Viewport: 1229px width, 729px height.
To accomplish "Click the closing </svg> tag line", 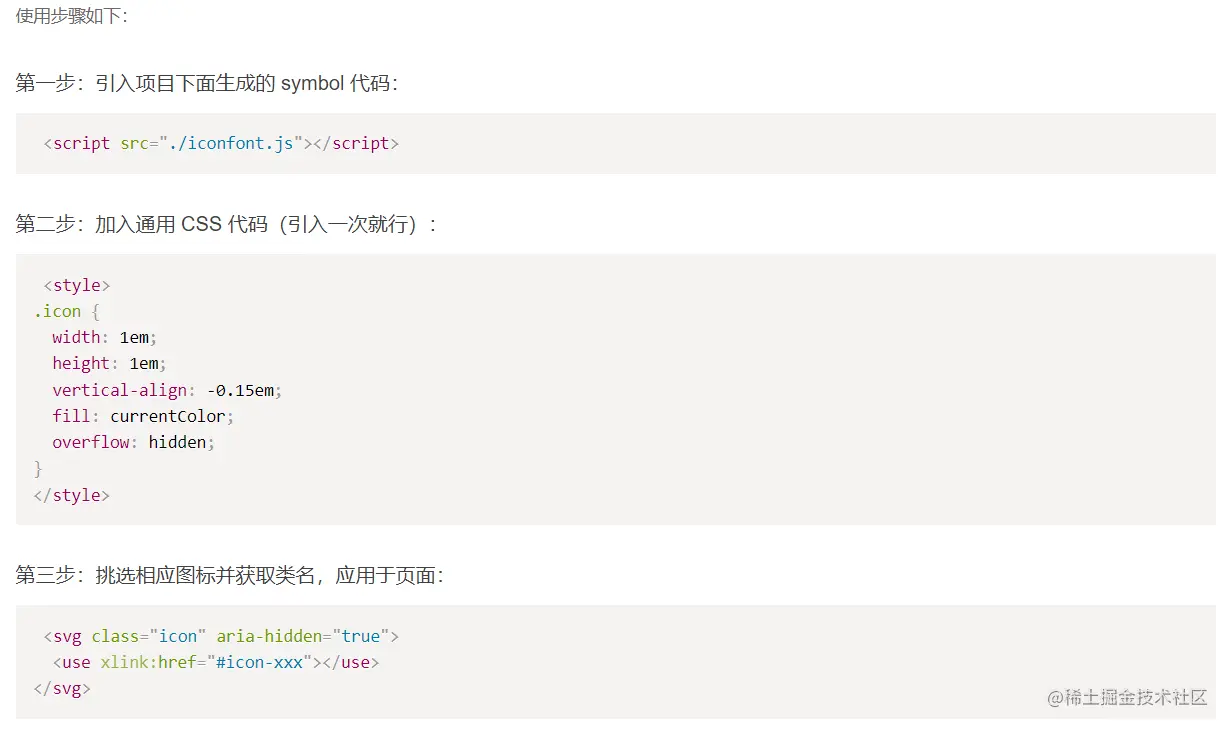I will pos(62,688).
